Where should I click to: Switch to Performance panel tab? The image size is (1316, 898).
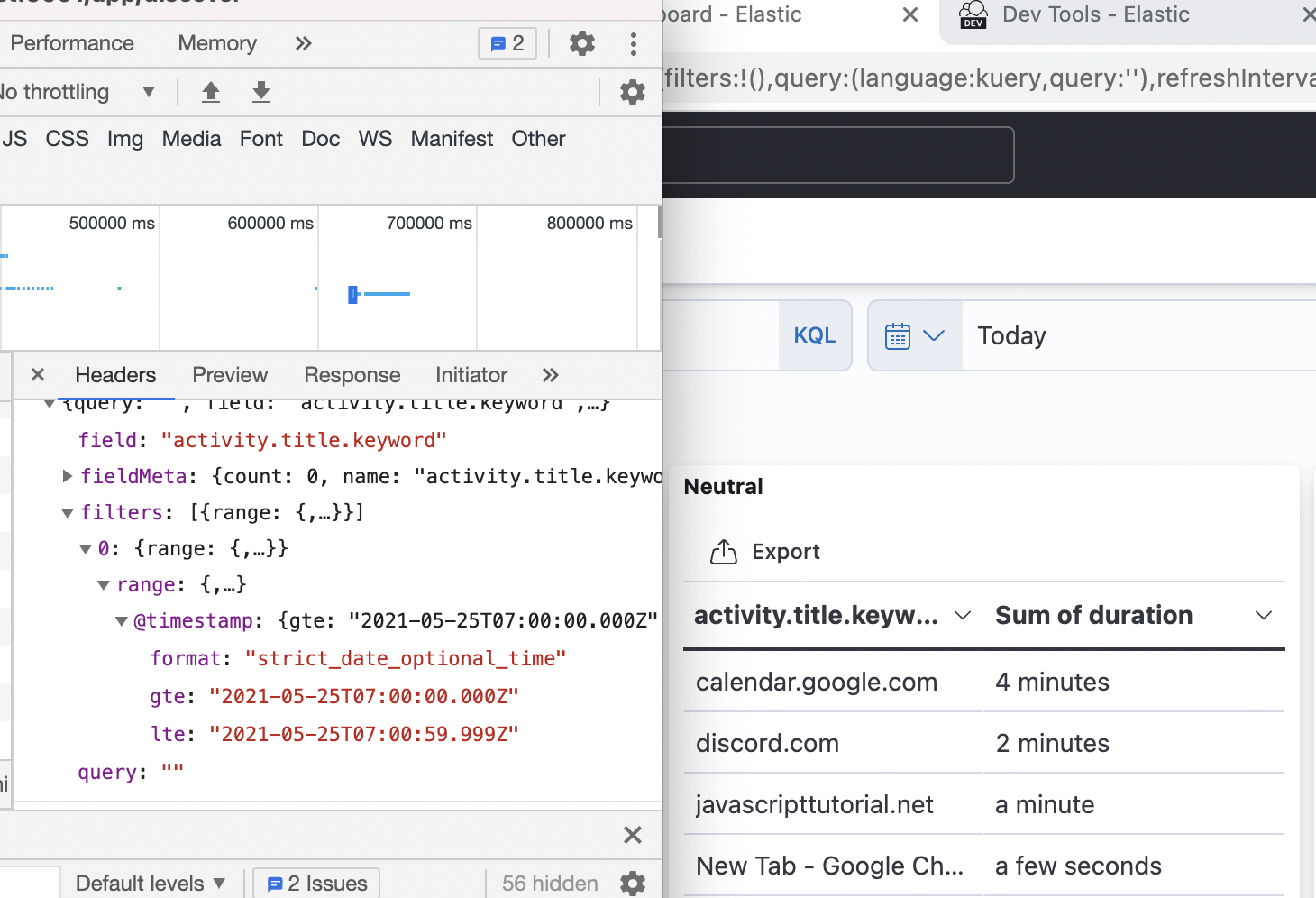click(x=72, y=43)
